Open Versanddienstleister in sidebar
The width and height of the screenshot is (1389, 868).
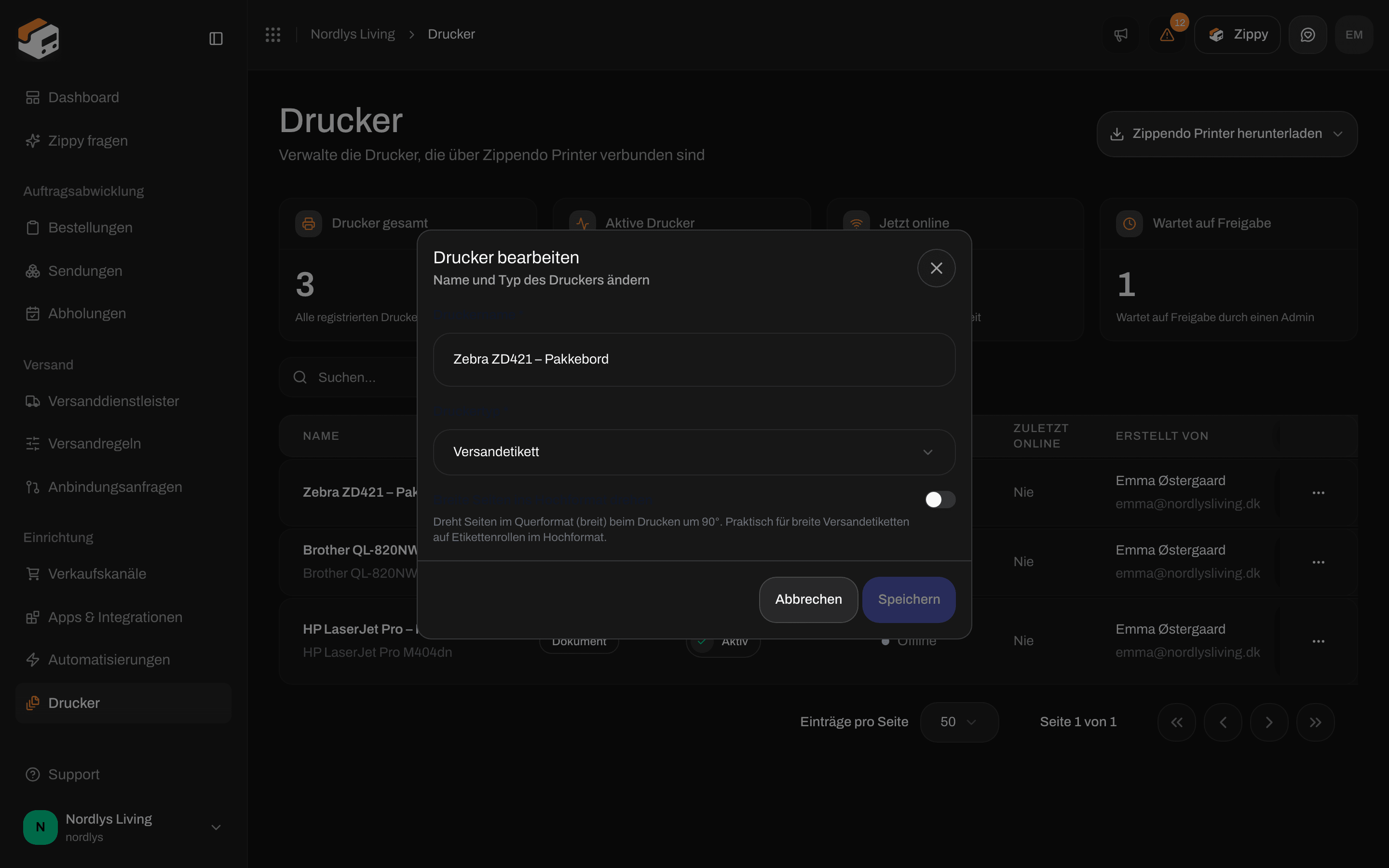point(123,401)
